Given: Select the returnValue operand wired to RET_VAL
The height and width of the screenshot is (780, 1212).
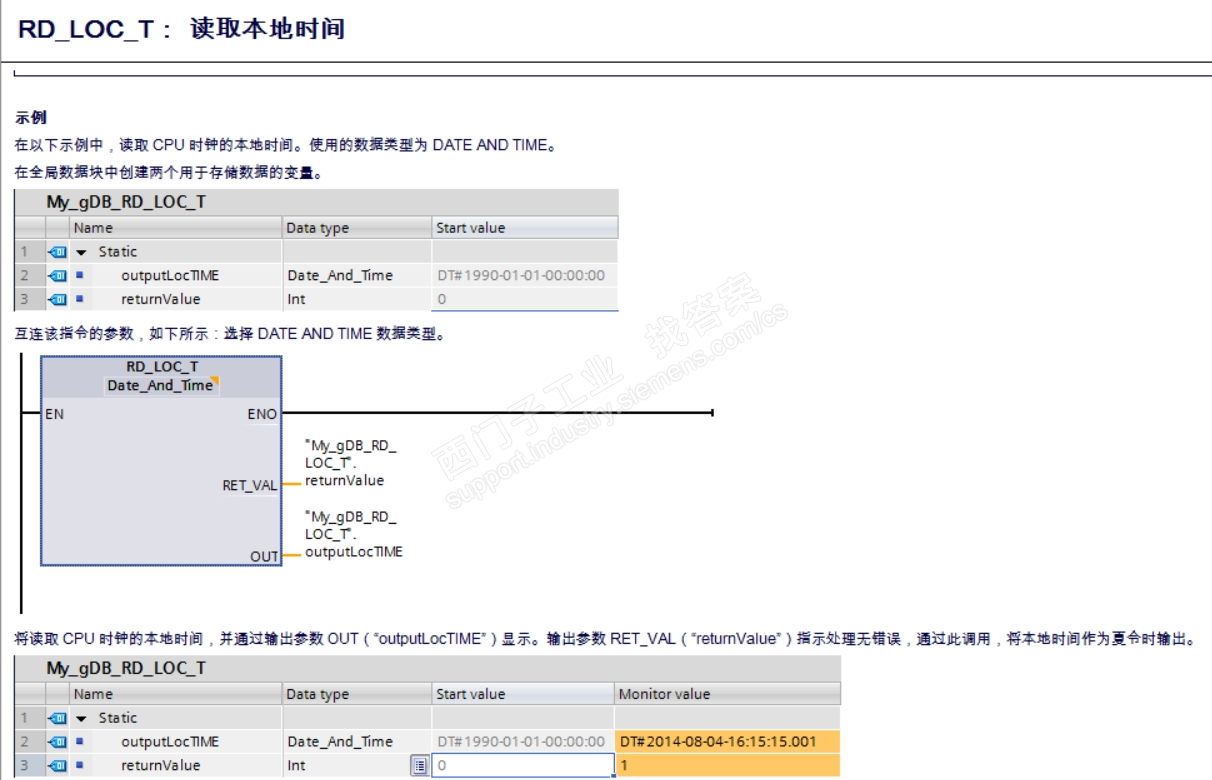Looking at the screenshot, I should click(350, 463).
